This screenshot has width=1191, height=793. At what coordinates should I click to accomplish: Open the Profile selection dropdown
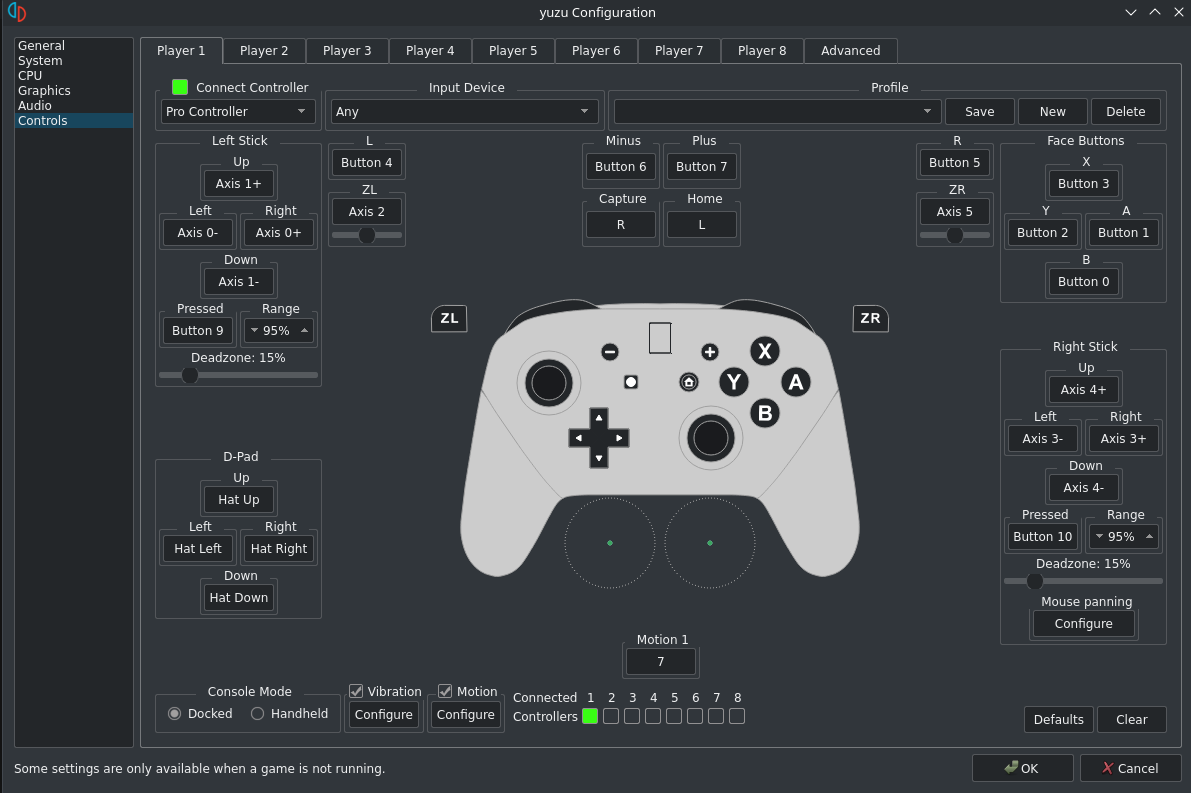pyautogui.click(x=777, y=112)
